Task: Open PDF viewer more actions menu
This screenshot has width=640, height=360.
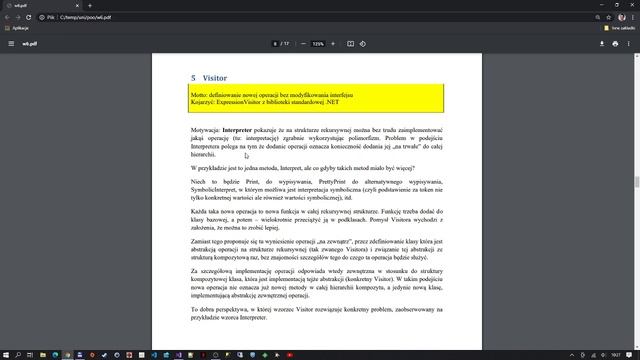Action: point(629,44)
